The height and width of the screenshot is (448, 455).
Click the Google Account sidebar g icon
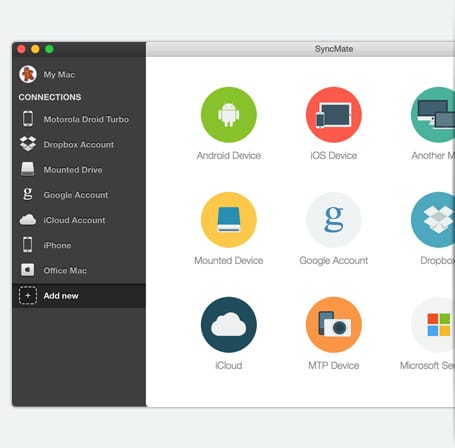pyautogui.click(x=28, y=194)
